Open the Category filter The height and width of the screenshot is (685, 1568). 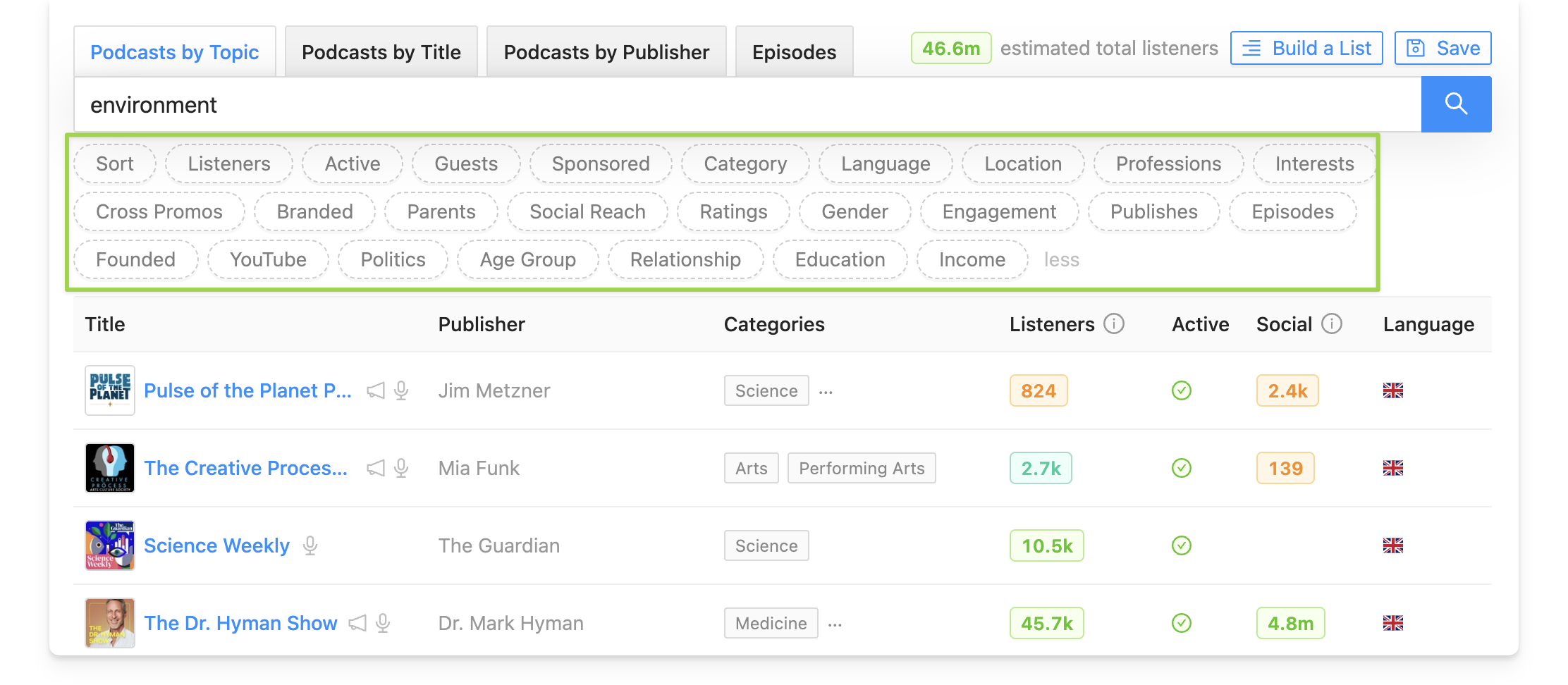coord(745,163)
